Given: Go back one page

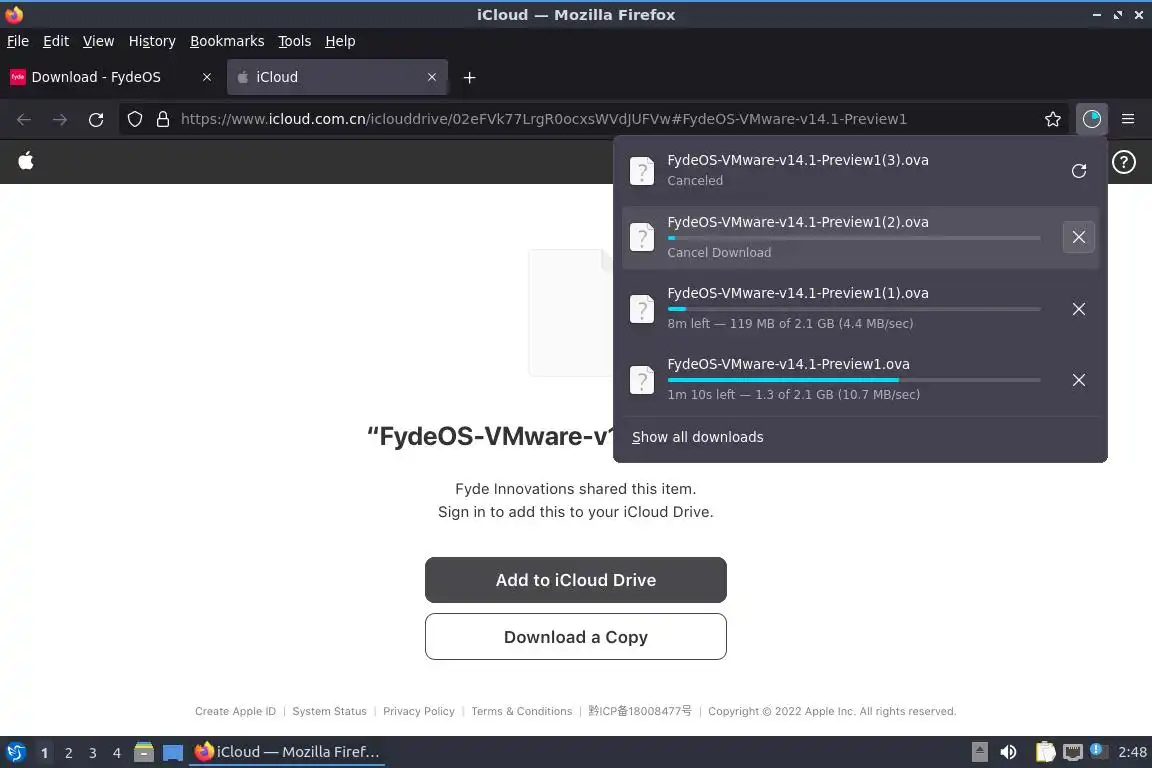Looking at the screenshot, I should tap(24, 119).
